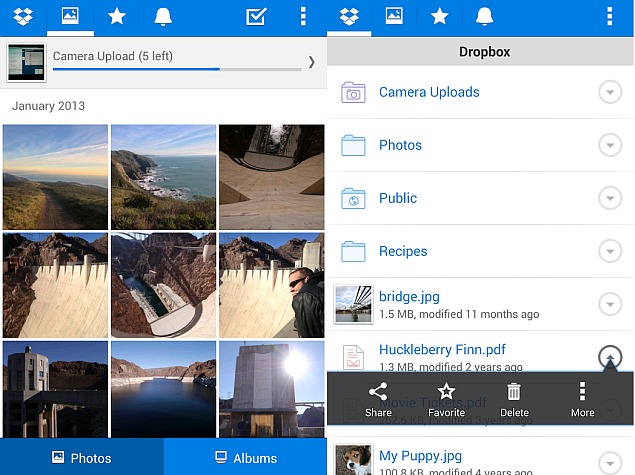
Task: Select the Photos tab icon in left screen
Action: pos(70,16)
